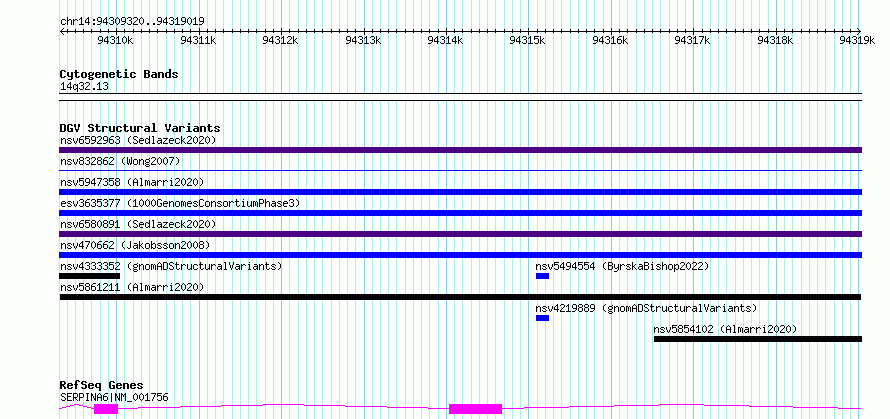Click the 94313k ruler label
This screenshot has width=890, height=419.
(x=363, y=40)
